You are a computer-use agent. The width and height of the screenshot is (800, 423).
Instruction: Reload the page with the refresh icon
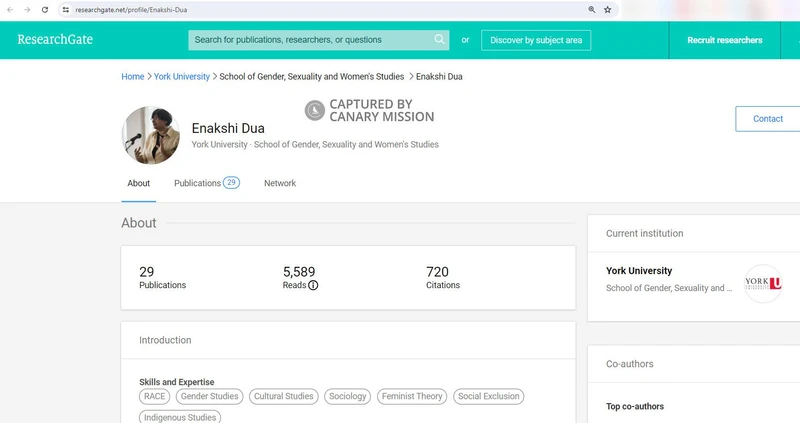click(45, 10)
